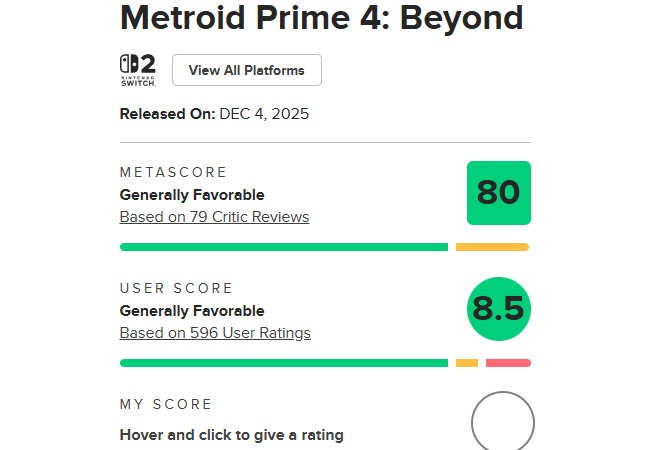Viewport: 650px width, 450px height.
Task: Click the Metroid Prime 4: Beyond title
Action: (x=321, y=18)
